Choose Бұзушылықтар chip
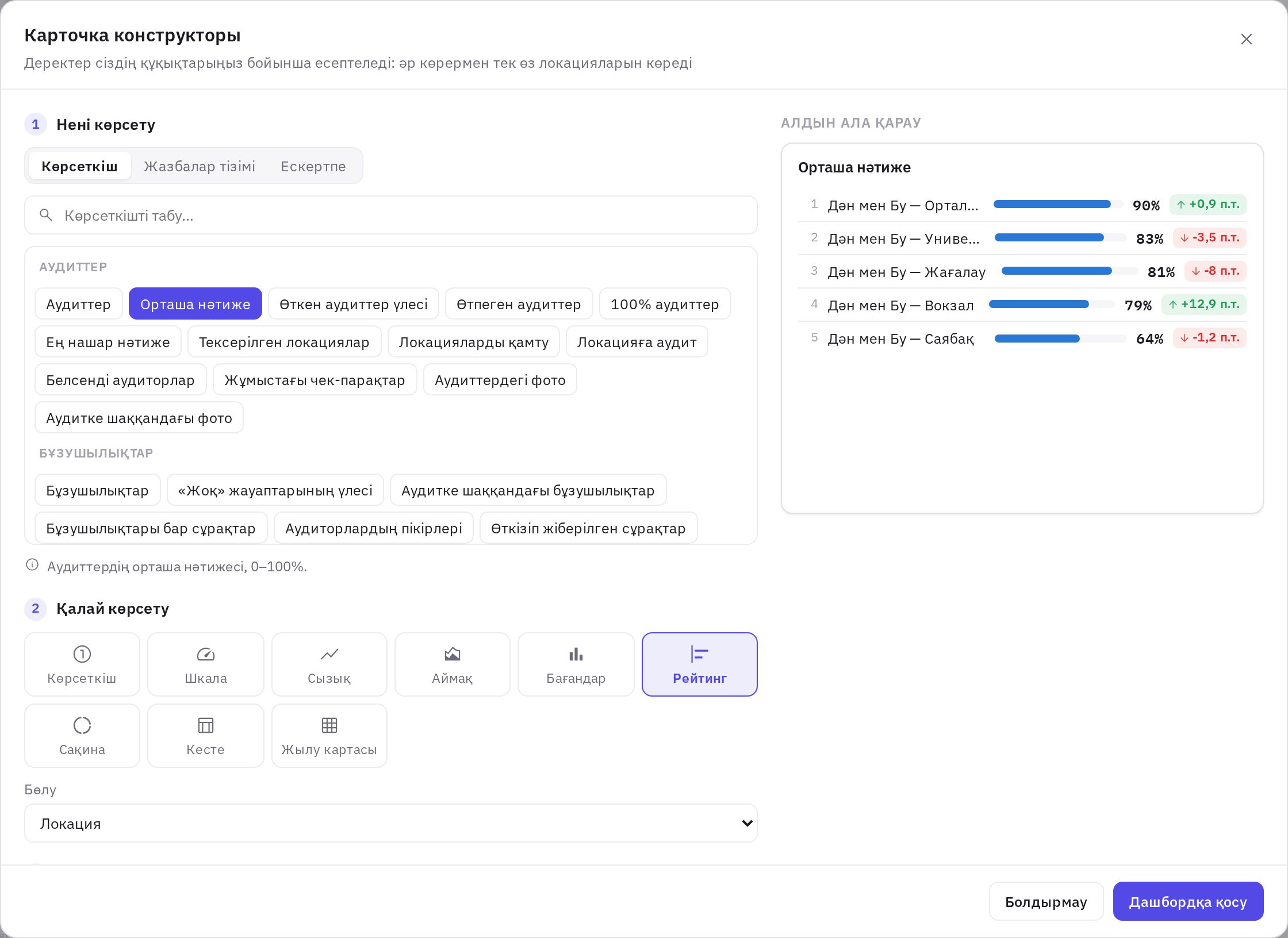 [97, 490]
